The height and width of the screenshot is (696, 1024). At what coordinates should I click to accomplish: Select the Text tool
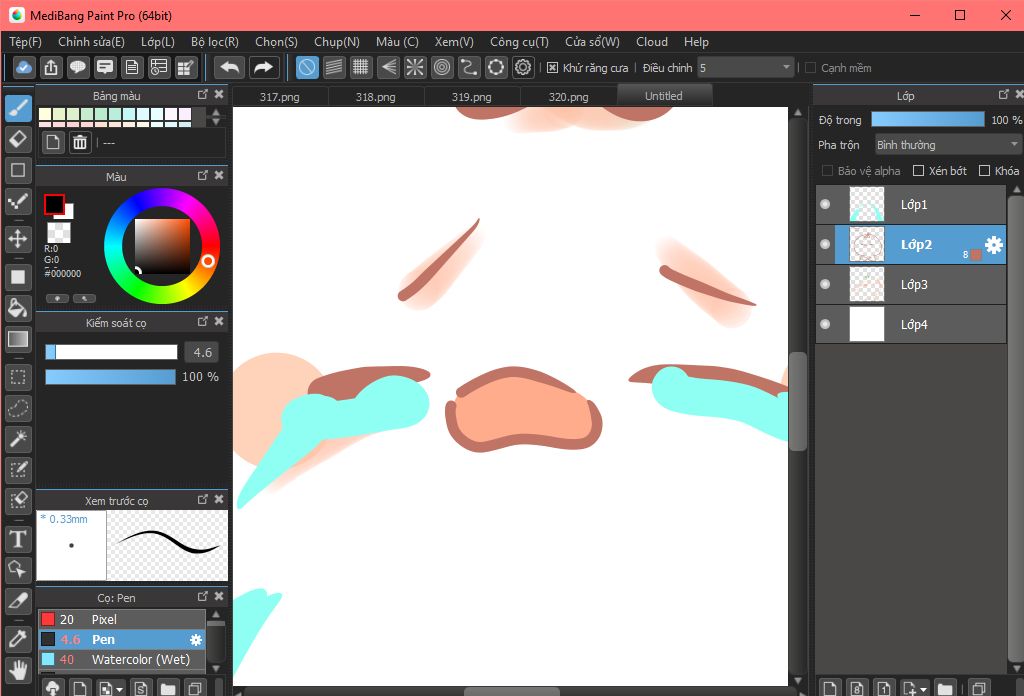pos(18,540)
